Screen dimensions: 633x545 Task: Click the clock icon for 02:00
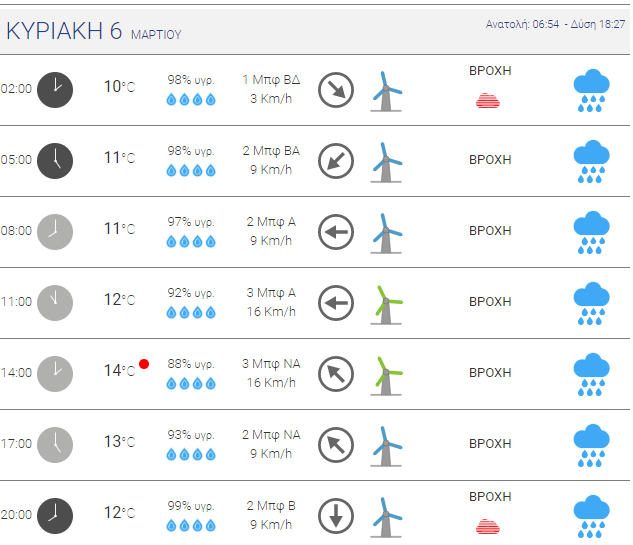(x=55, y=90)
